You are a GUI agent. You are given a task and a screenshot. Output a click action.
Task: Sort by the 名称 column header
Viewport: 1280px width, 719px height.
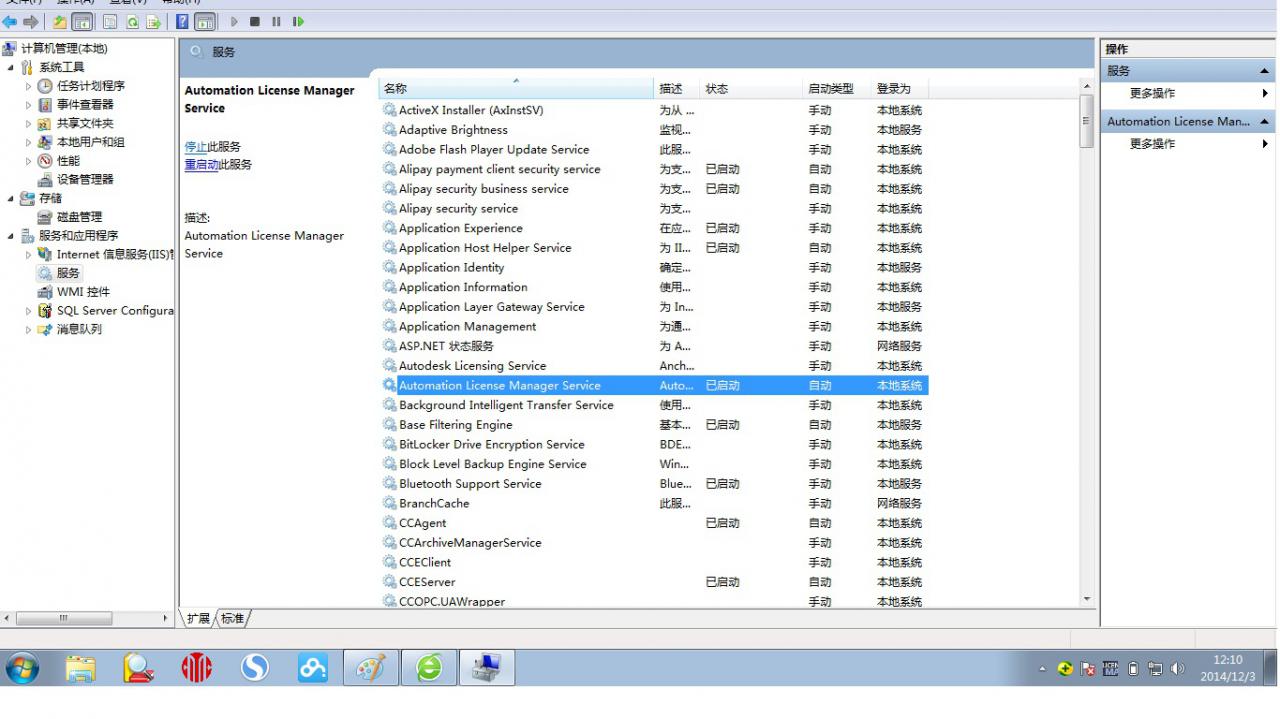click(x=516, y=89)
